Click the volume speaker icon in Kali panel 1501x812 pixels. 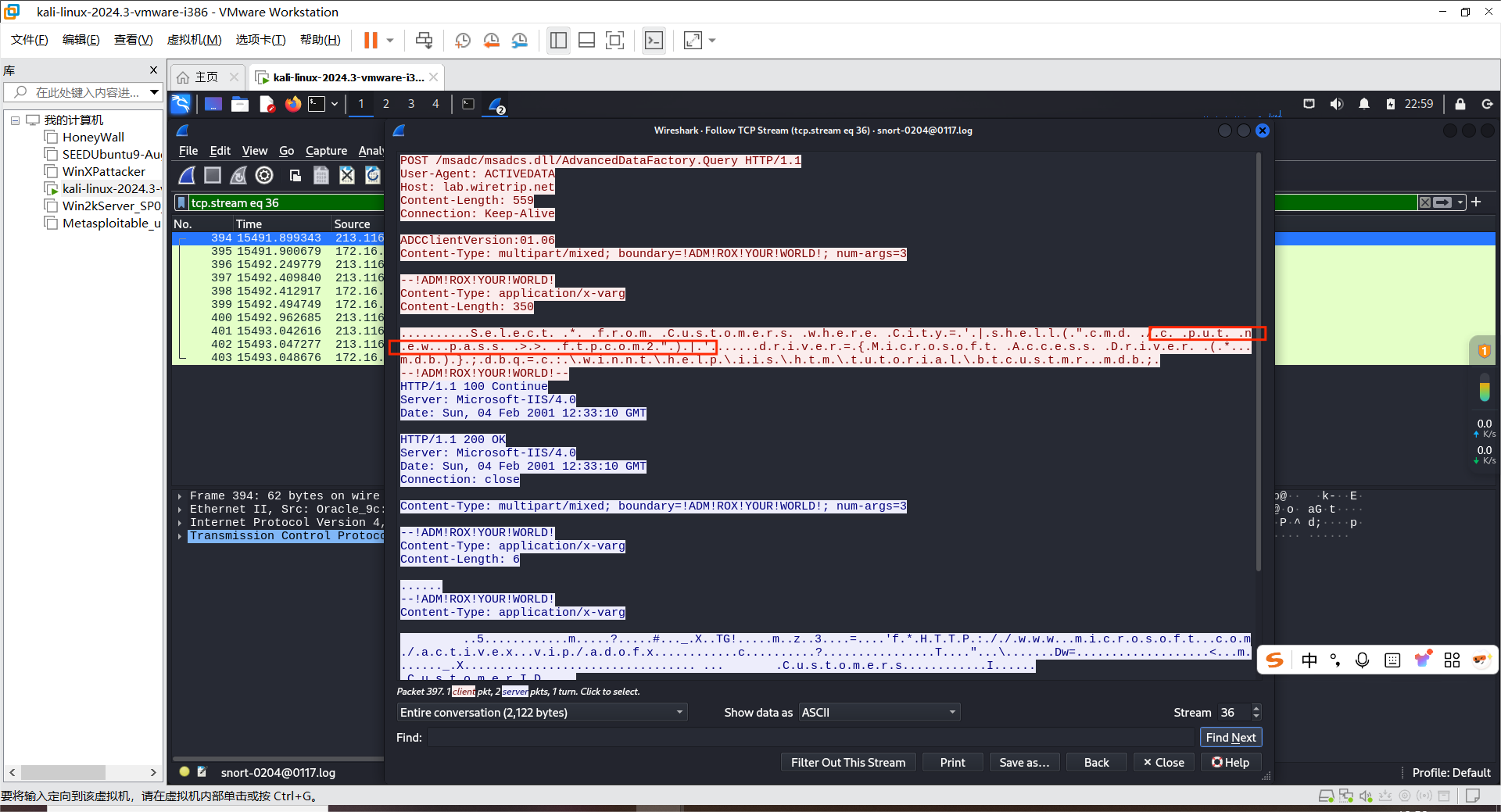[1337, 104]
